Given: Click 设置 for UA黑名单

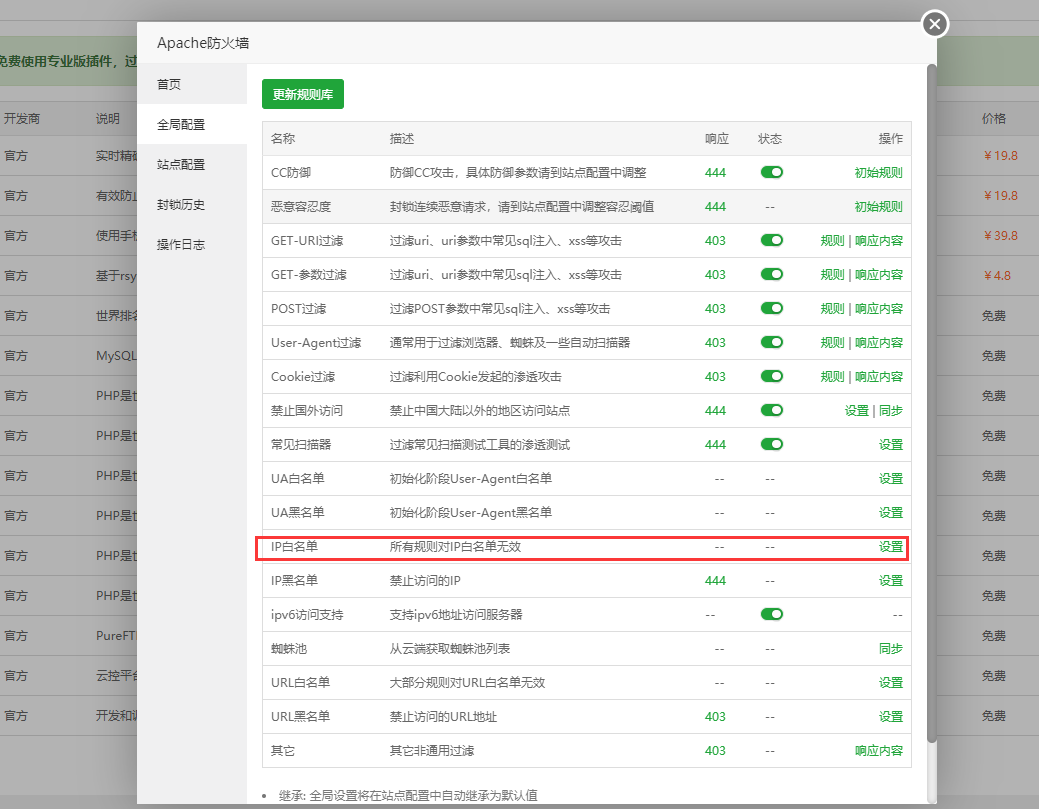Looking at the screenshot, I should [x=891, y=513].
